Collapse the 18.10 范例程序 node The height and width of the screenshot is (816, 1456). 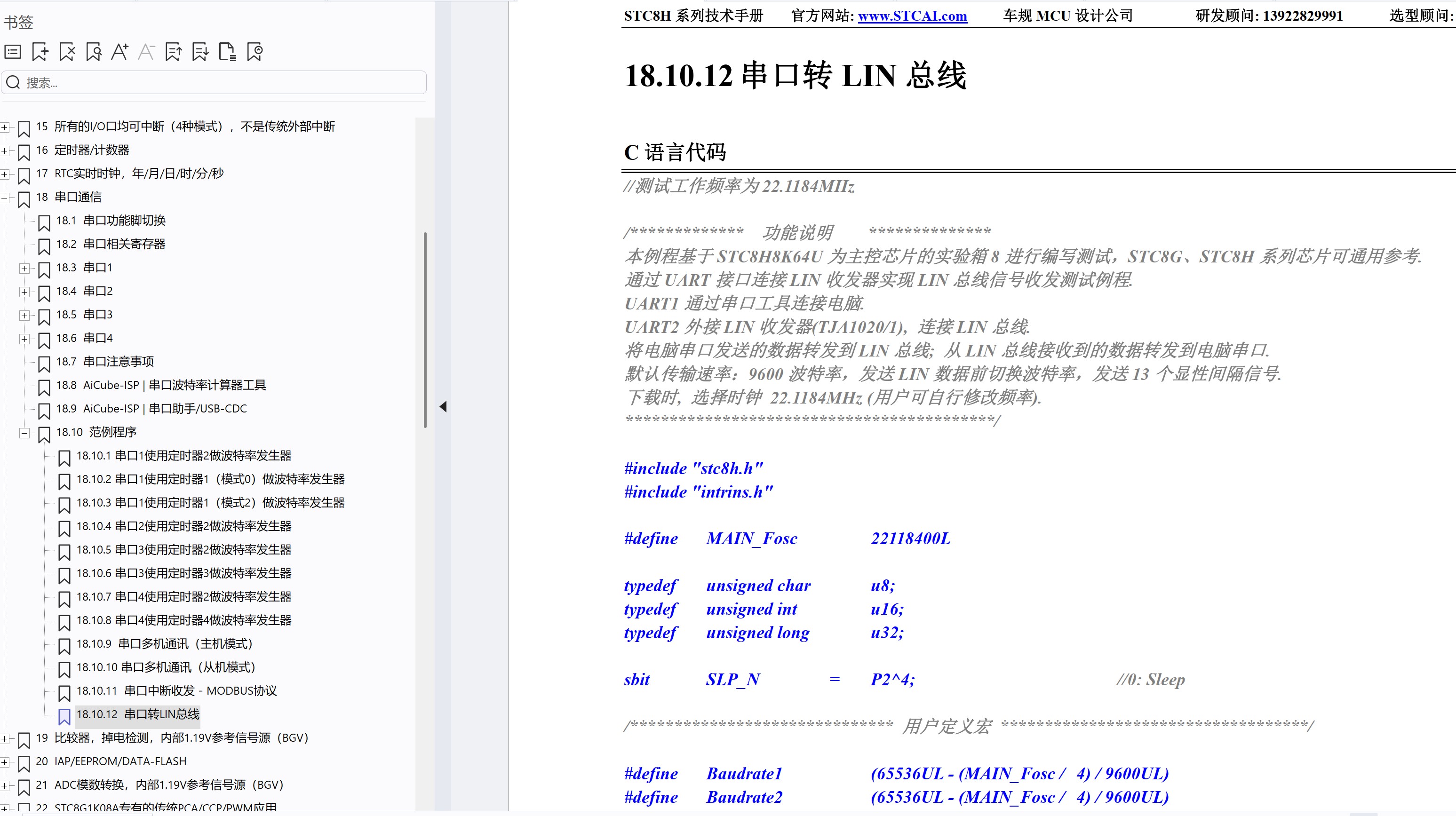pos(24,433)
